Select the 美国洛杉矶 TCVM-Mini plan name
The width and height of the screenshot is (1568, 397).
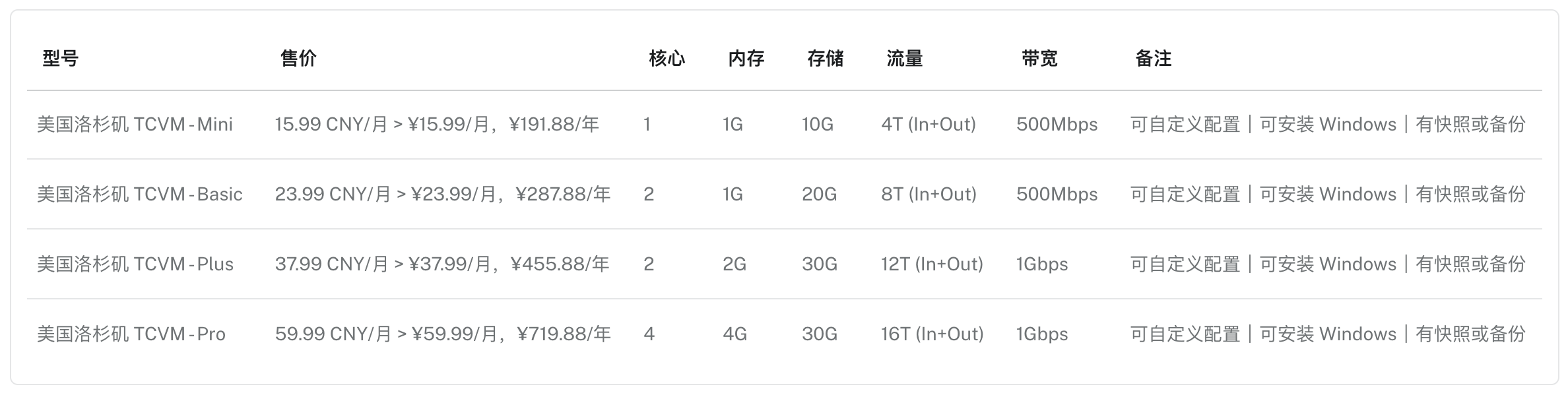click(x=135, y=125)
